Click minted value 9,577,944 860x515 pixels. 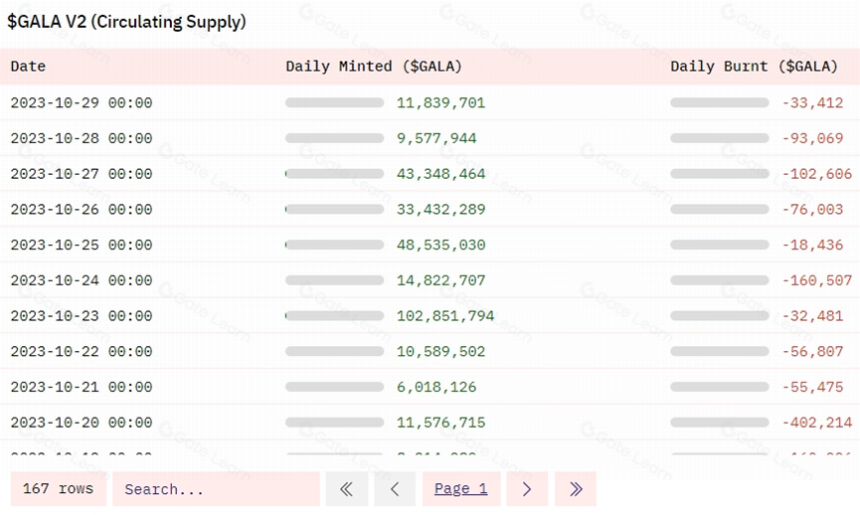(437, 138)
